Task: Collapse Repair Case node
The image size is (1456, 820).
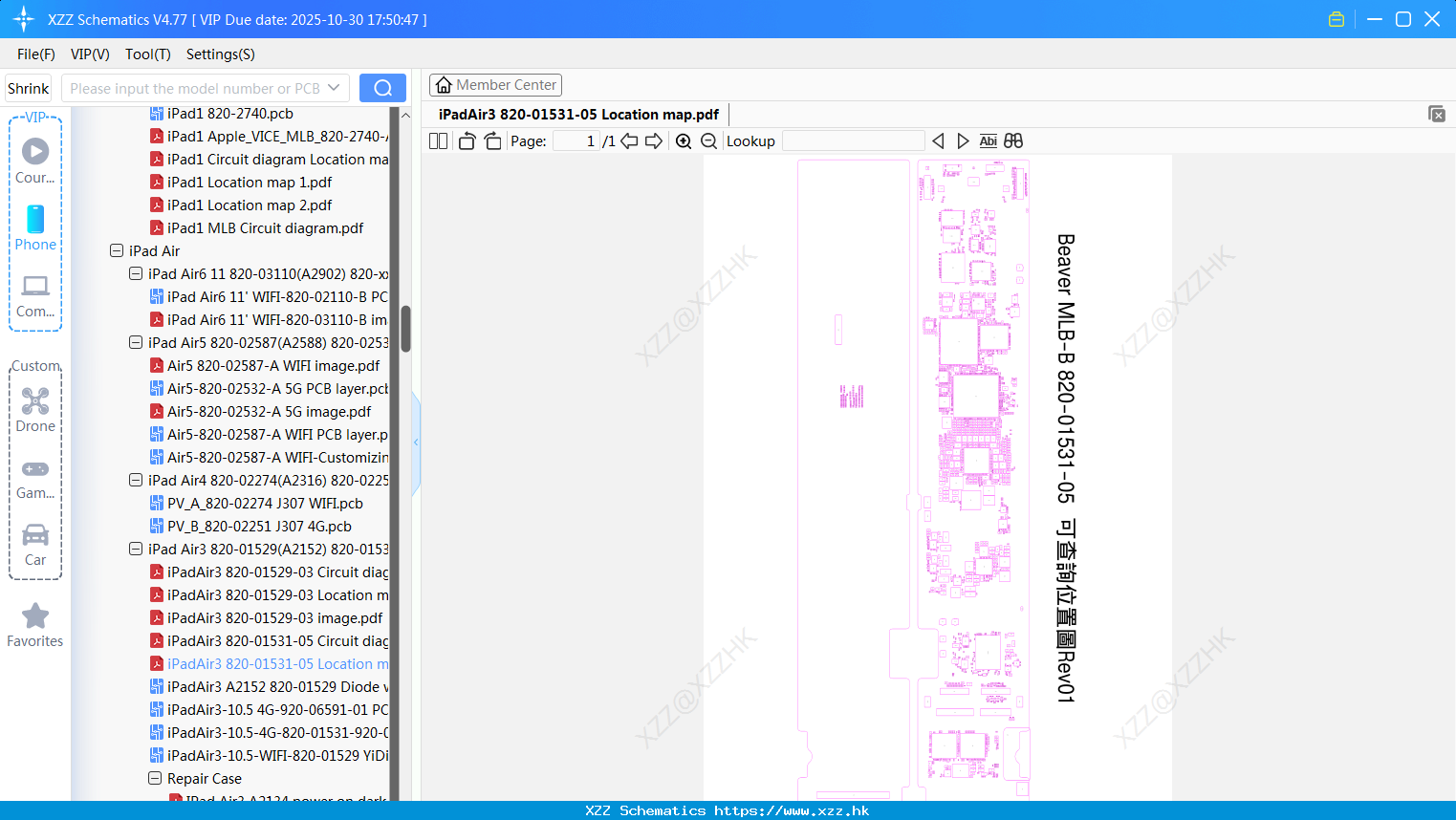Action: click(x=155, y=779)
